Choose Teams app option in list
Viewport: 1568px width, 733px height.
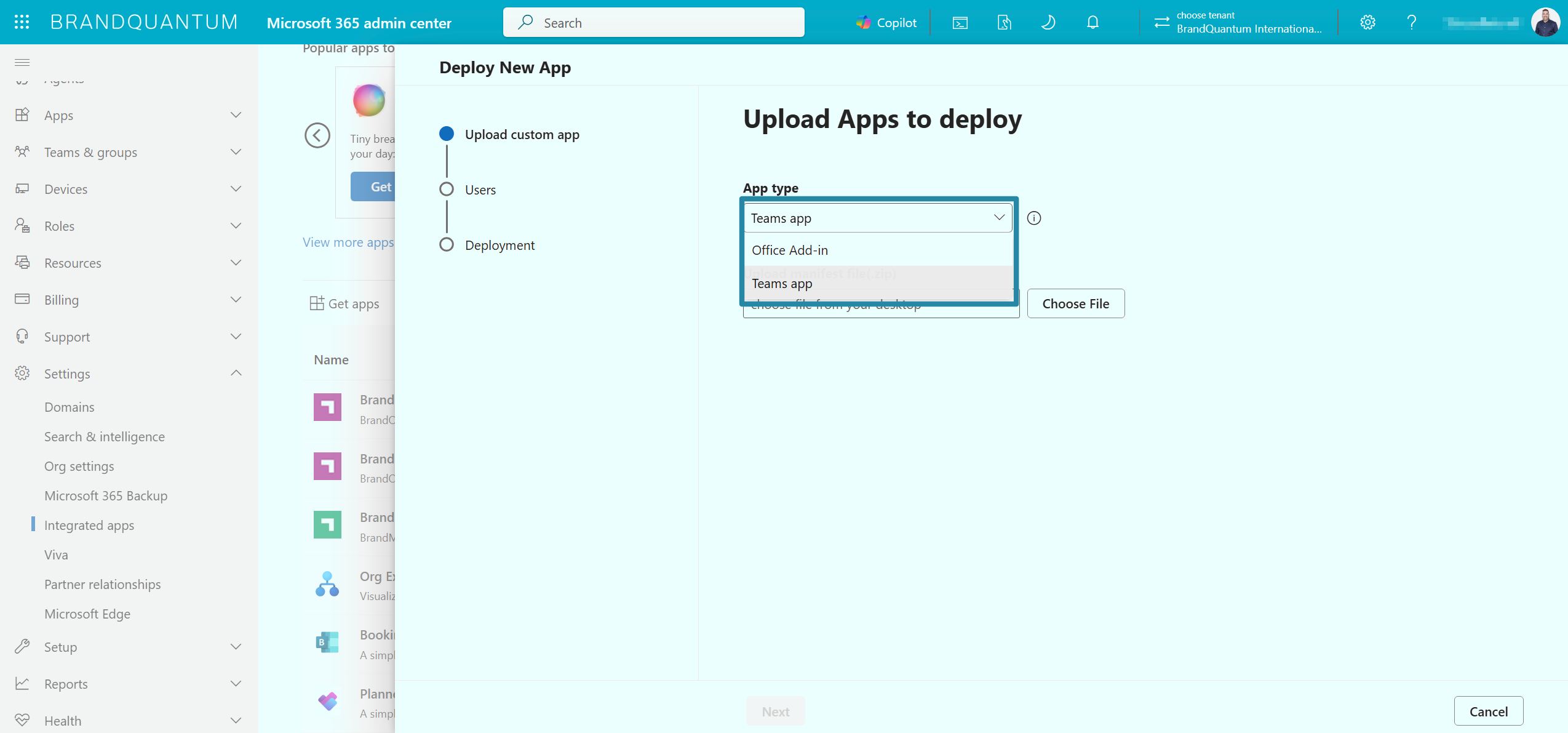[878, 283]
